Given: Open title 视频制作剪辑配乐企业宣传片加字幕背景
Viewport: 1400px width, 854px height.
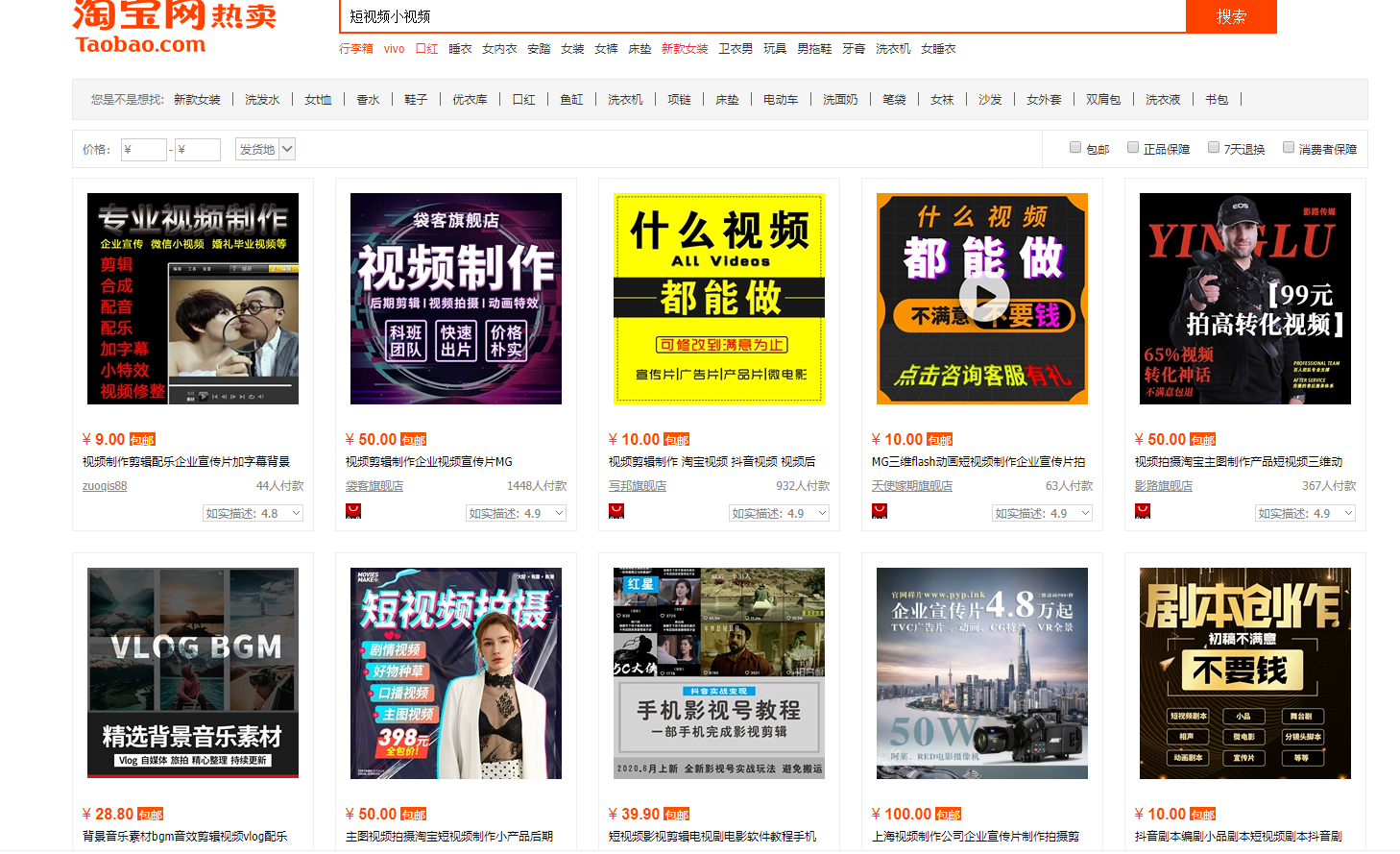Looking at the screenshot, I should point(186,462).
